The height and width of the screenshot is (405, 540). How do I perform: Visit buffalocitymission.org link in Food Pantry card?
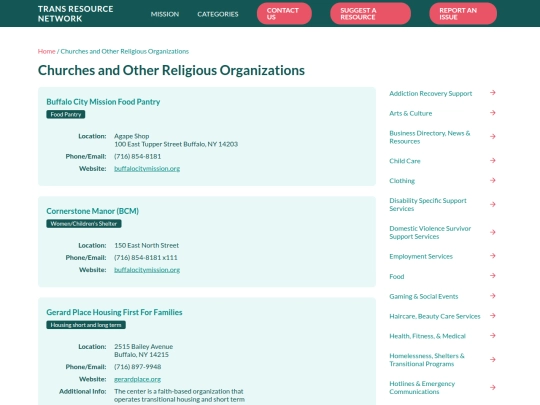pyautogui.click(x=147, y=168)
